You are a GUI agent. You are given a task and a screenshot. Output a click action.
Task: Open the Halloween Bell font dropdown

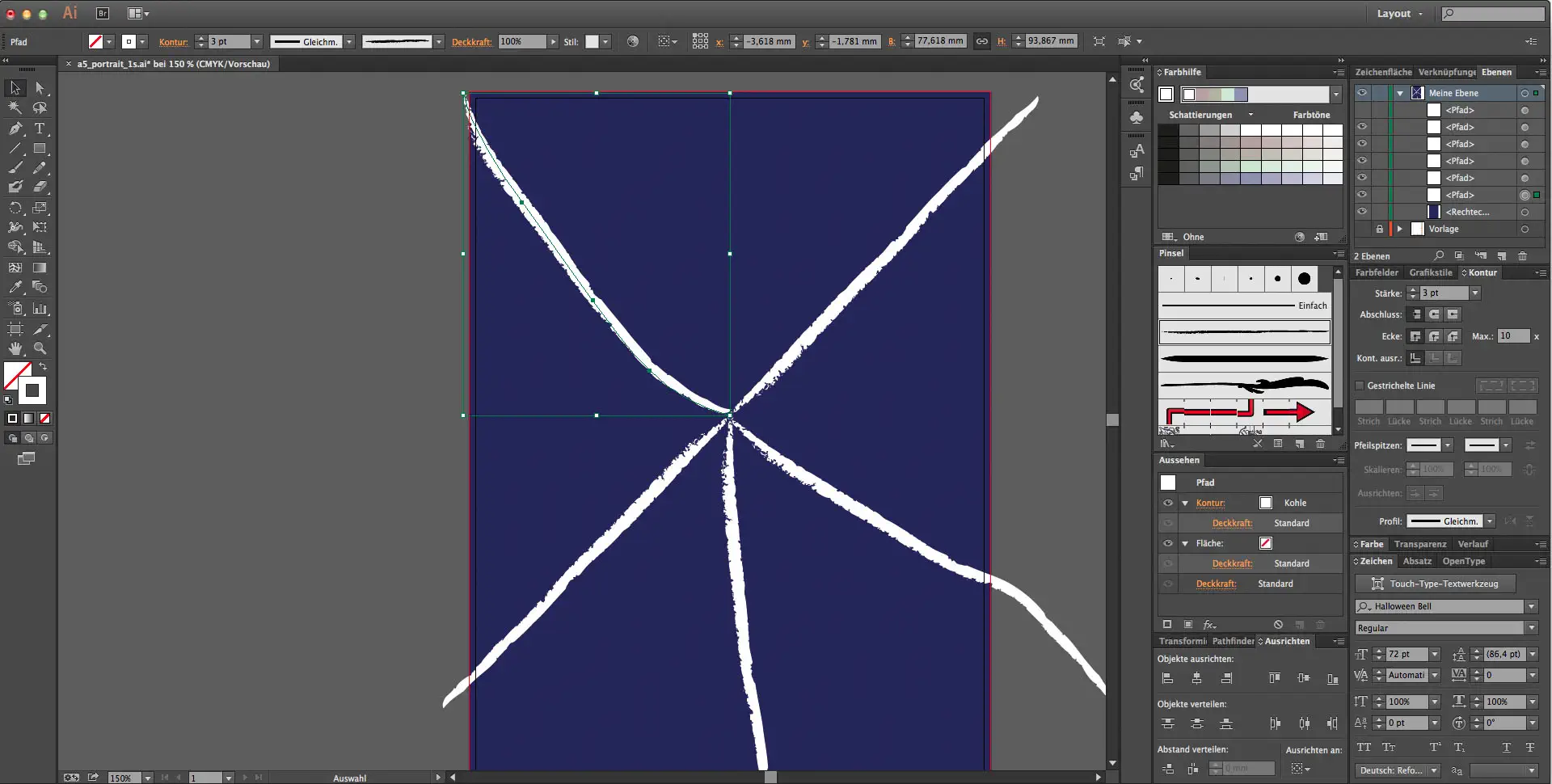[x=1531, y=606]
